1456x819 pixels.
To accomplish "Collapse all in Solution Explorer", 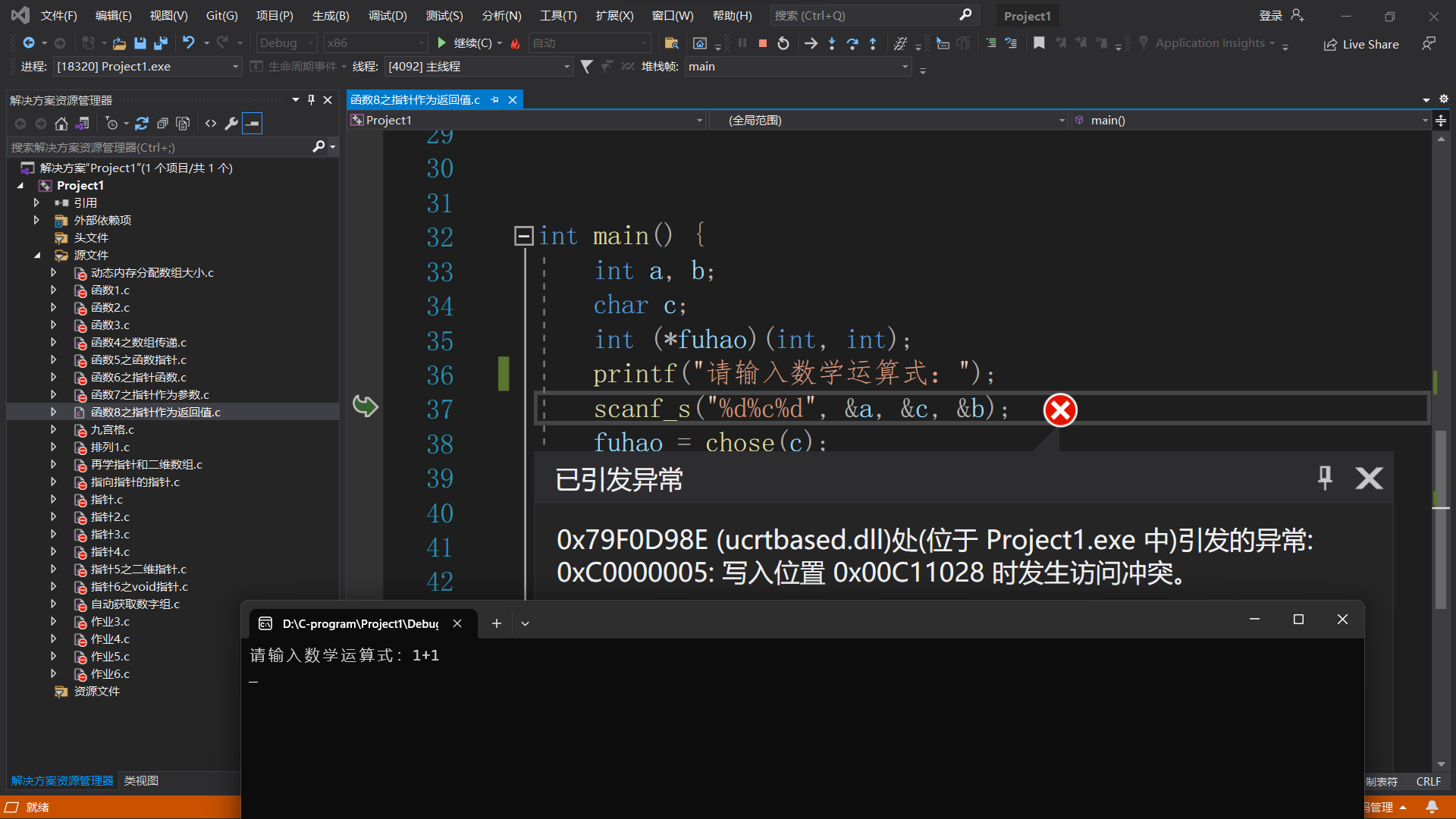I will 162,123.
